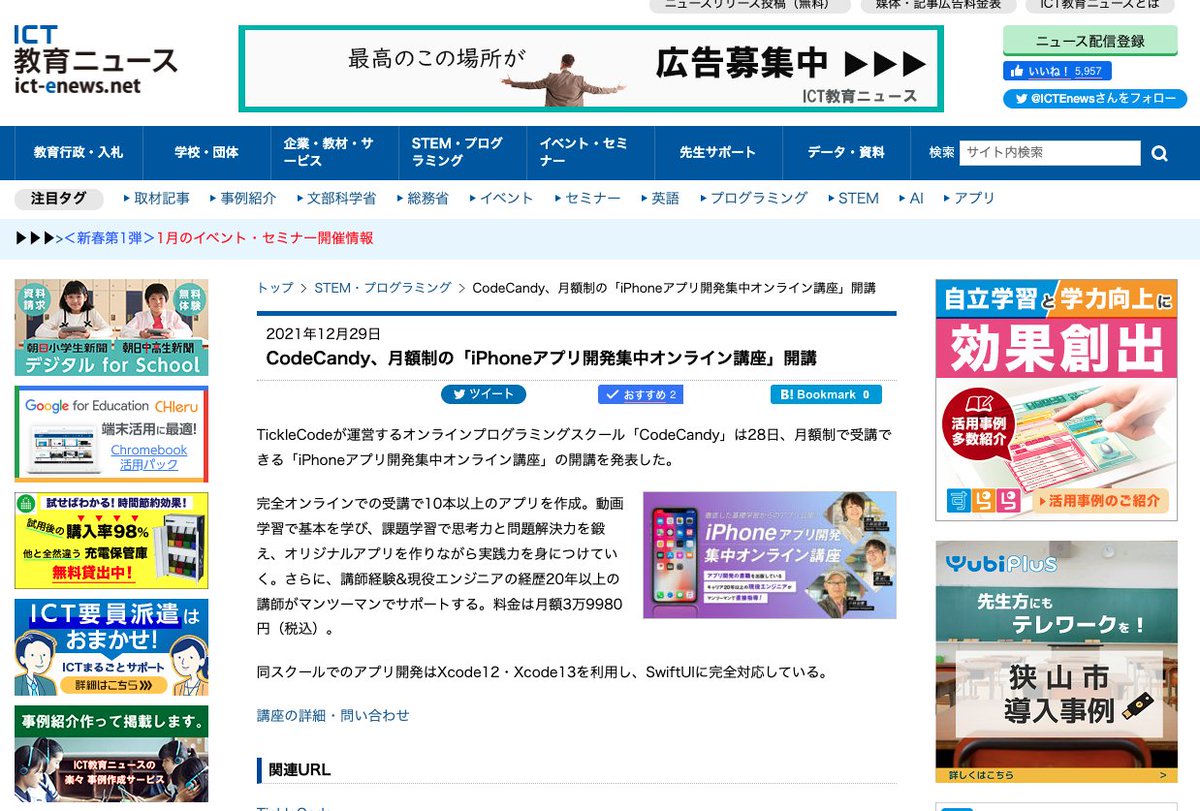Screen dimensions: 1200x811
Task: Select the プログラミング tag link
Action: [x=757, y=198]
